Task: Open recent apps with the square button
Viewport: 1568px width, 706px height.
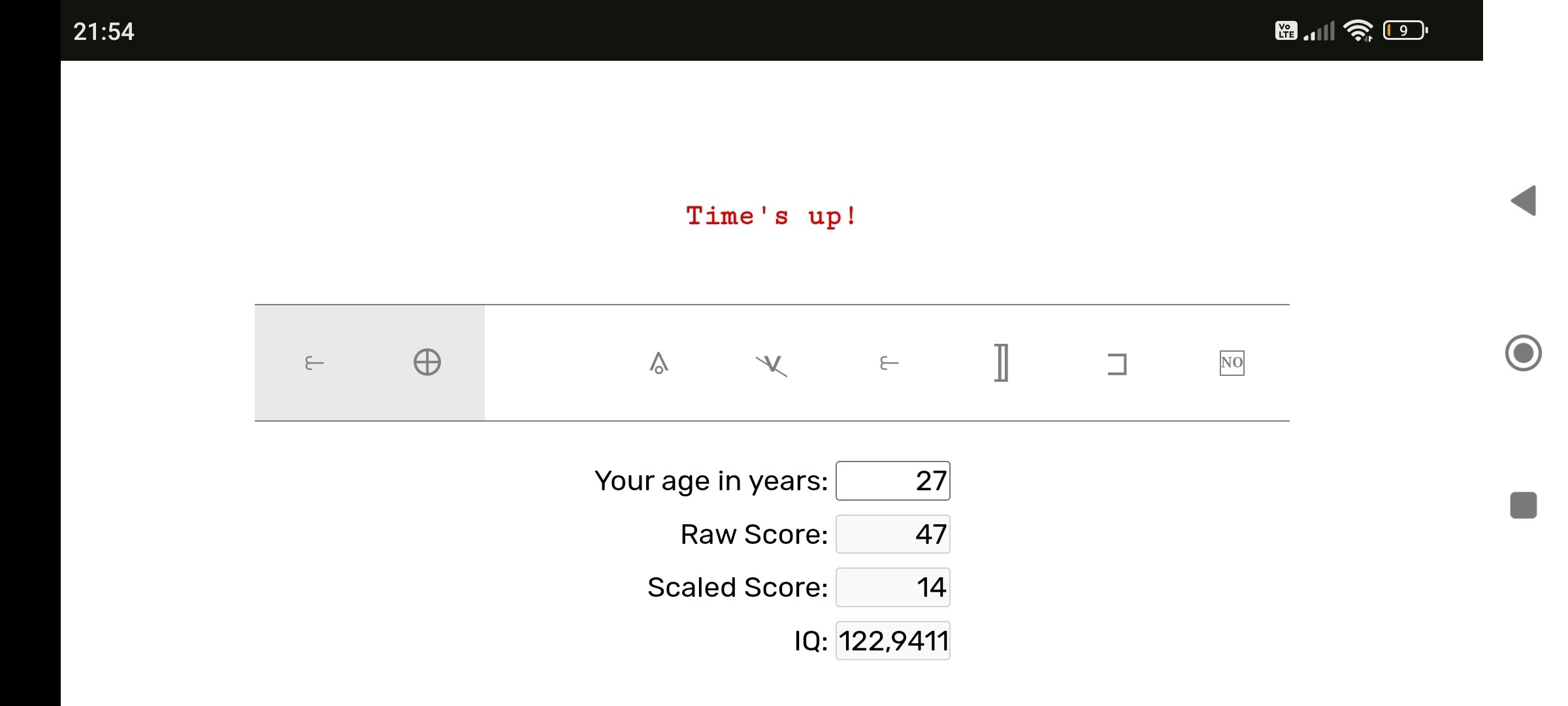Action: pos(1524,505)
